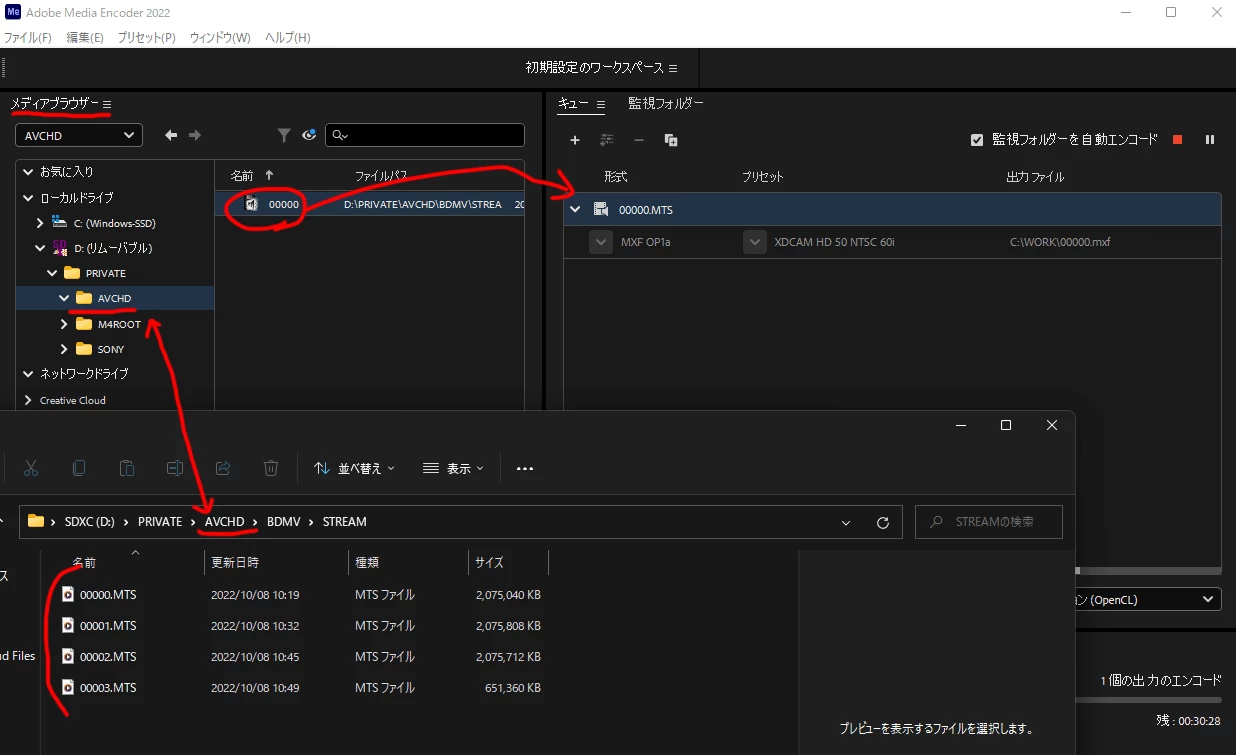Click the Paste icon in Explorer toolbar
Image resolution: width=1236 pixels, height=755 pixels.
coord(127,468)
